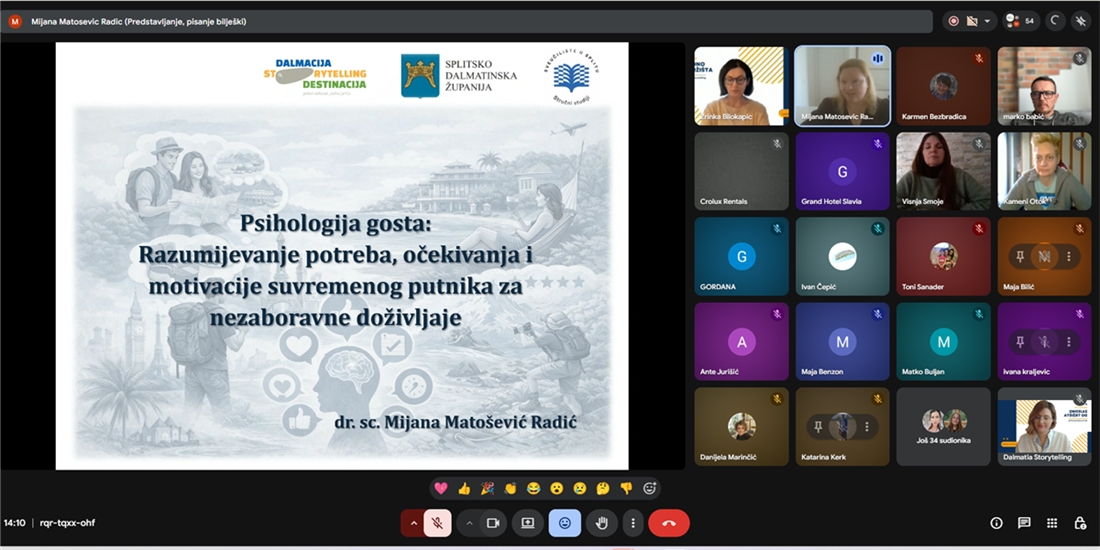Pin Katarina Kerk's tile
The width and height of the screenshot is (1100, 550).
click(819, 427)
